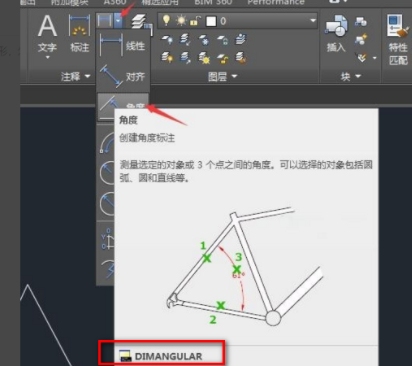
Task: Select the ordinate dimension icon
Action: (107, 238)
